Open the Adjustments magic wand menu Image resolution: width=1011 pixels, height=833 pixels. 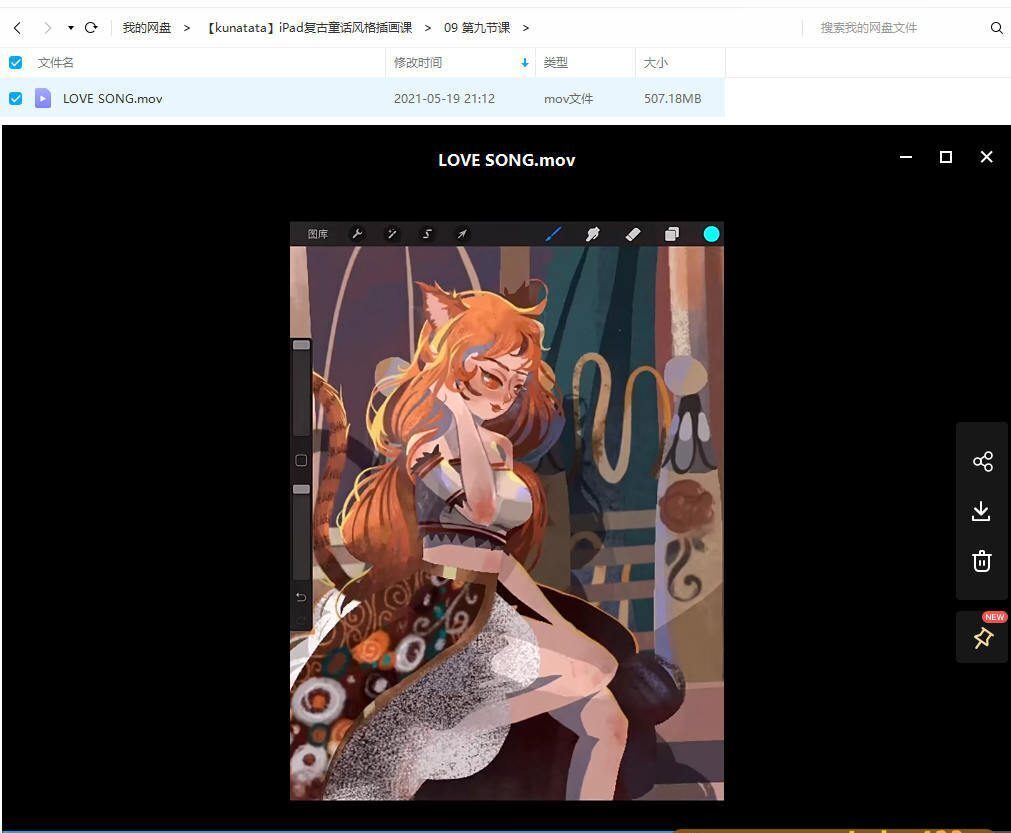point(391,234)
